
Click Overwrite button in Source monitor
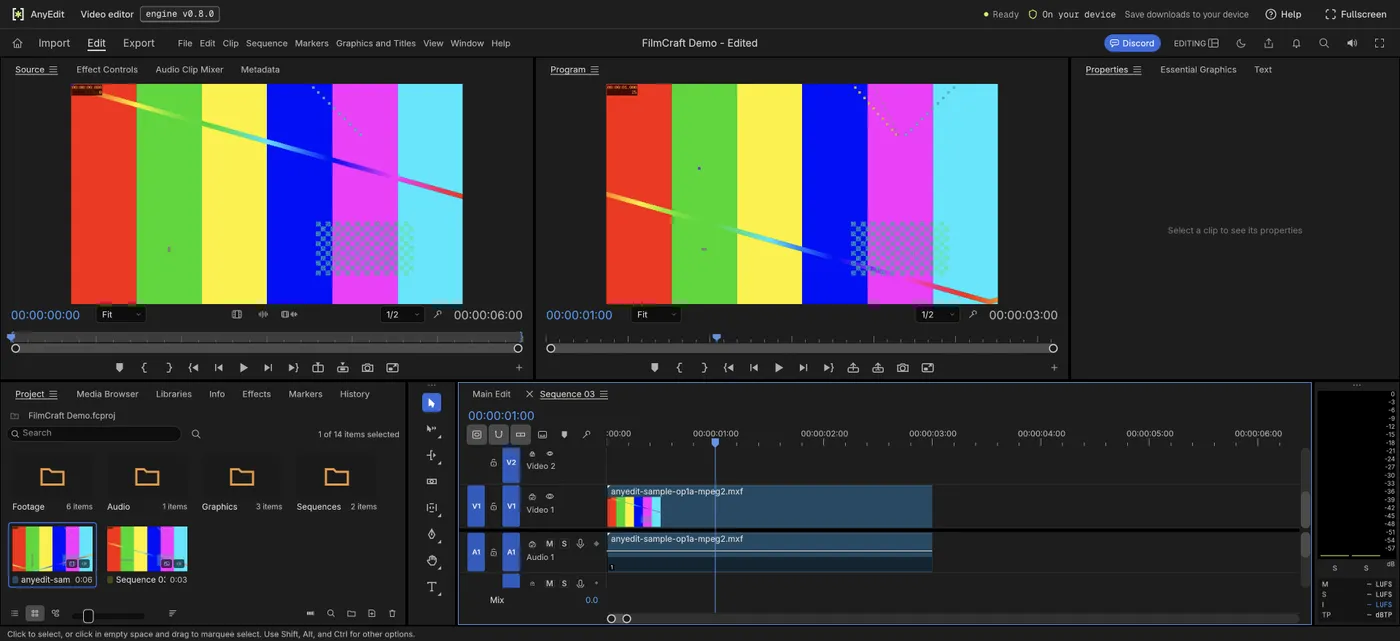(343, 368)
